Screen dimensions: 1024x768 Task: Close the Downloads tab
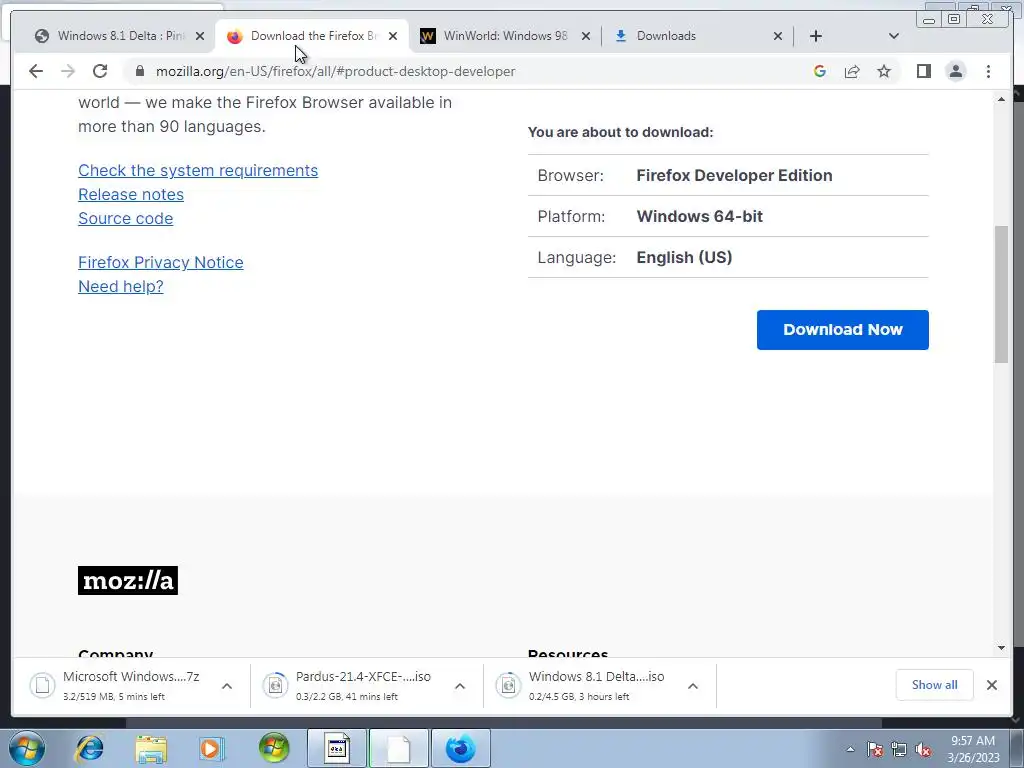(778, 36)
